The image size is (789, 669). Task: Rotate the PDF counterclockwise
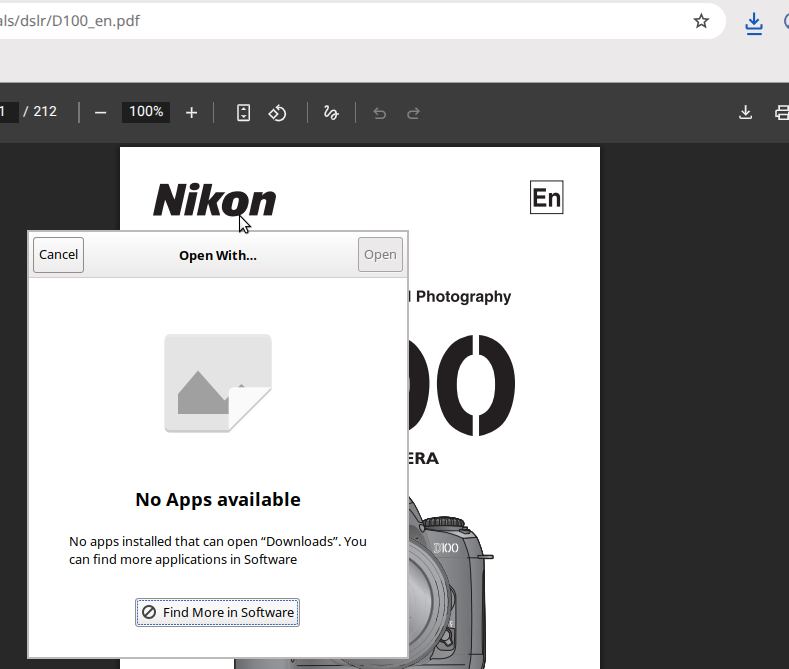point(278,112)
